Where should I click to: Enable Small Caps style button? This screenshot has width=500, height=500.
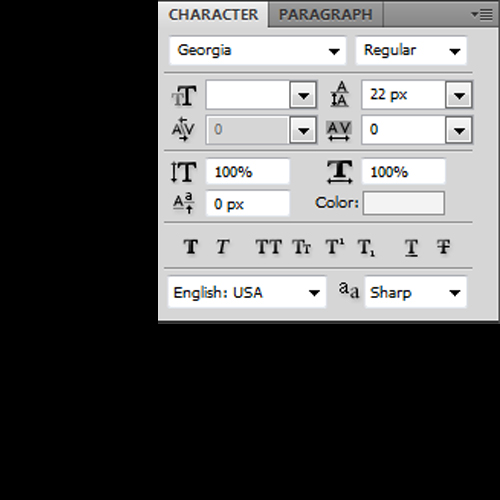tap(302, 247)
